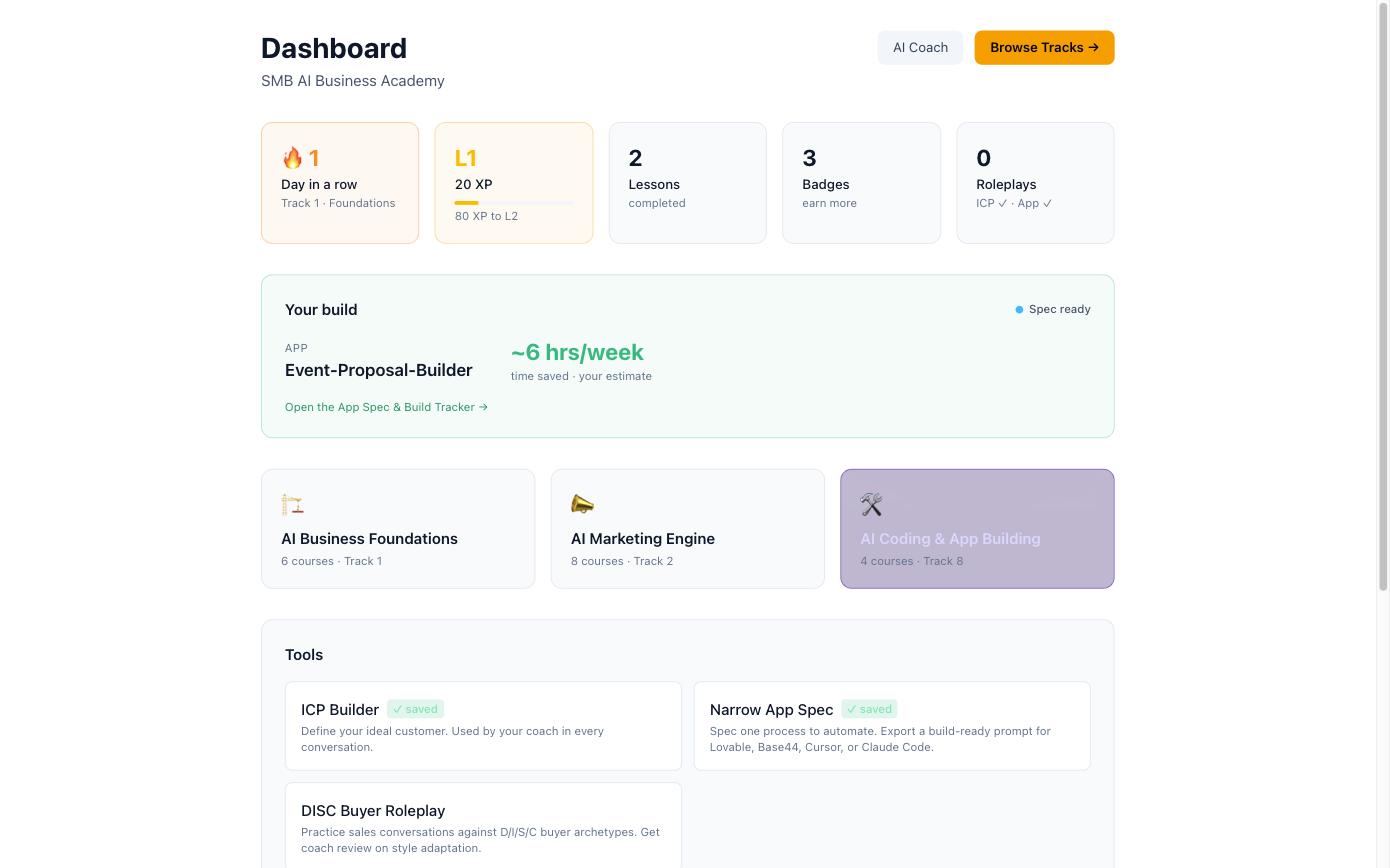Screen dimensions: 1390x868
Task: Click the saved badge beside Narrow App Spec
Action: [x=869, y=709]
